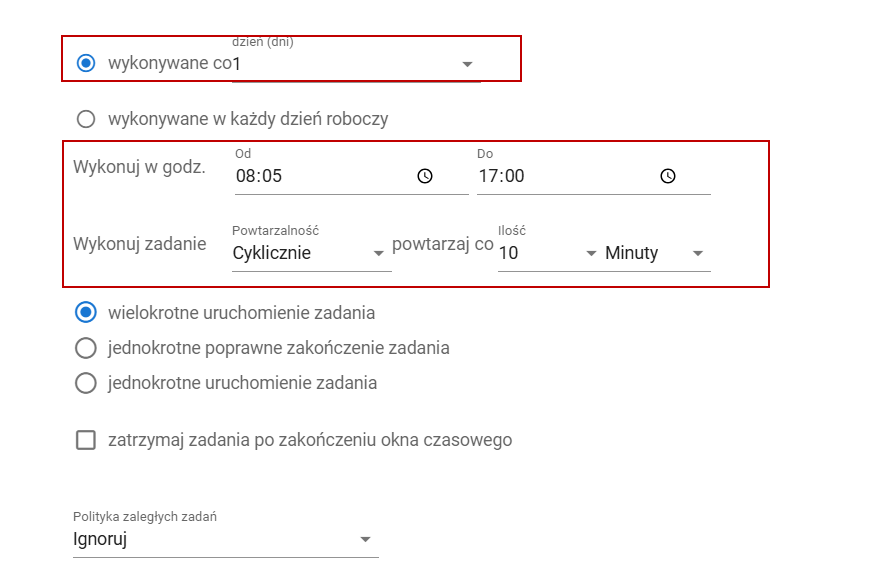Select 'jednokrotne uruchomienie zadania' radio button
Viewport: 894px width, 585px height.
86,383
